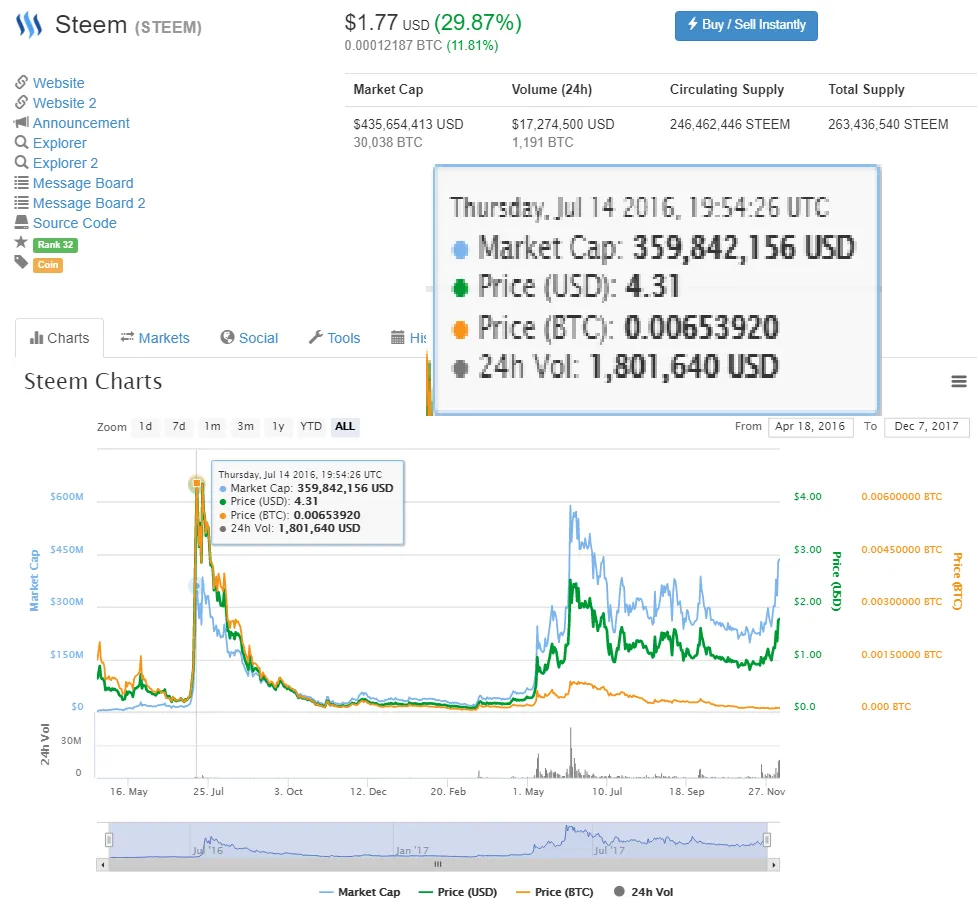Open the chart hamburger menu
Screen dimensions: 977x909
[959, 381]
